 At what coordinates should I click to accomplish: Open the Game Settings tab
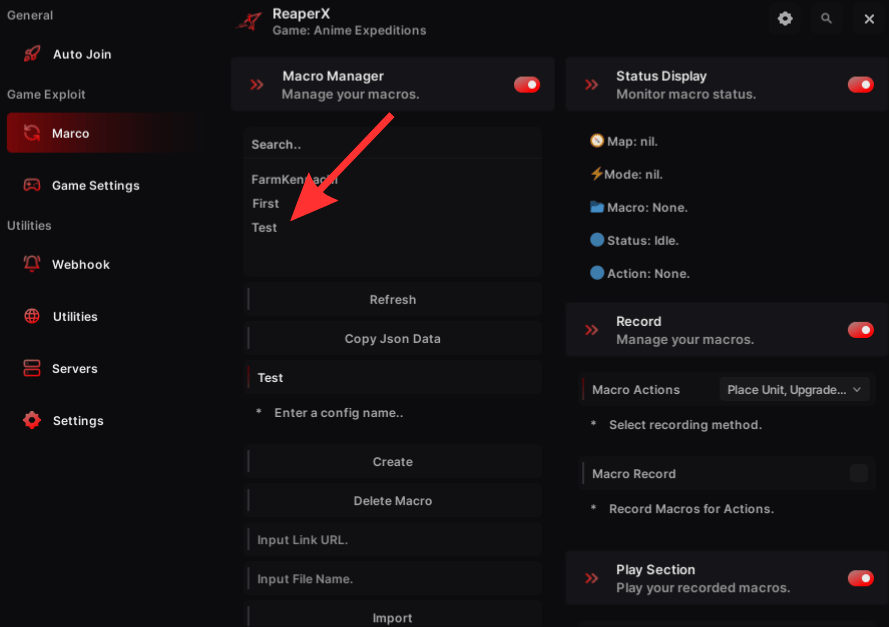[x=105, y=185]
